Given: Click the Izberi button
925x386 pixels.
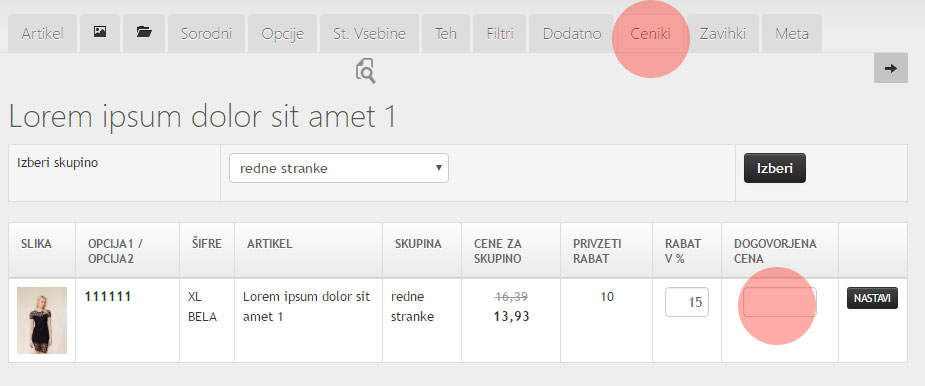Looking at the screenshot, I should point(775,168).
